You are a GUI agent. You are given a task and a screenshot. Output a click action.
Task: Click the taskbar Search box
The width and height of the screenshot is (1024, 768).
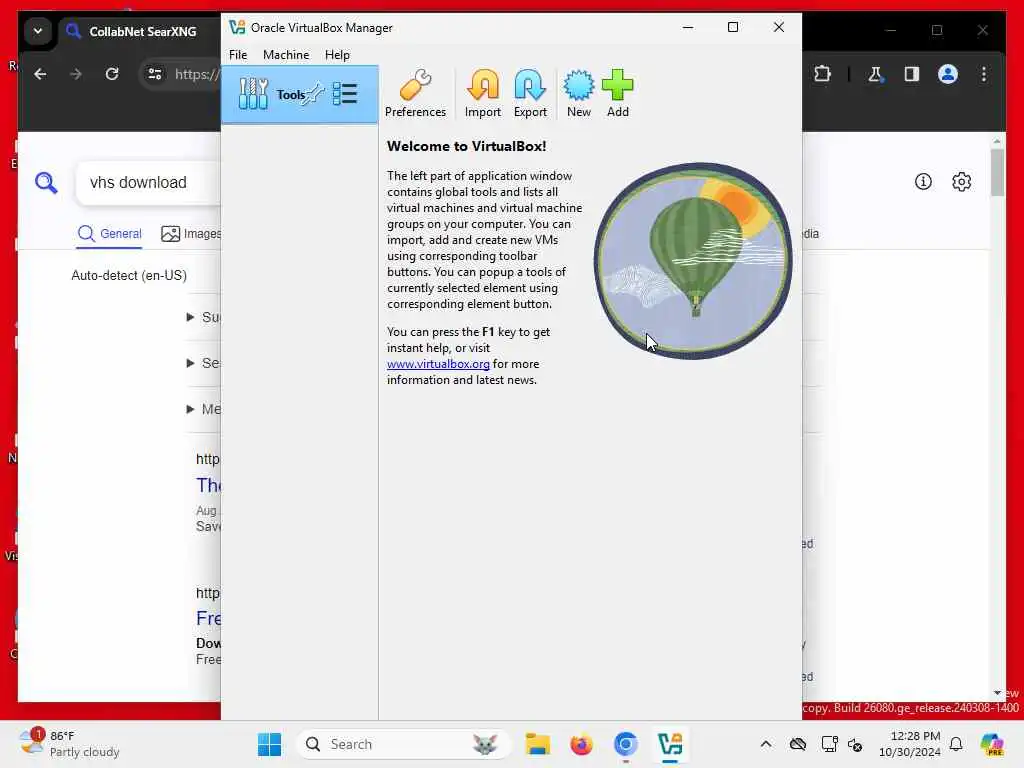pyautogui.click(x=404, y=744)
